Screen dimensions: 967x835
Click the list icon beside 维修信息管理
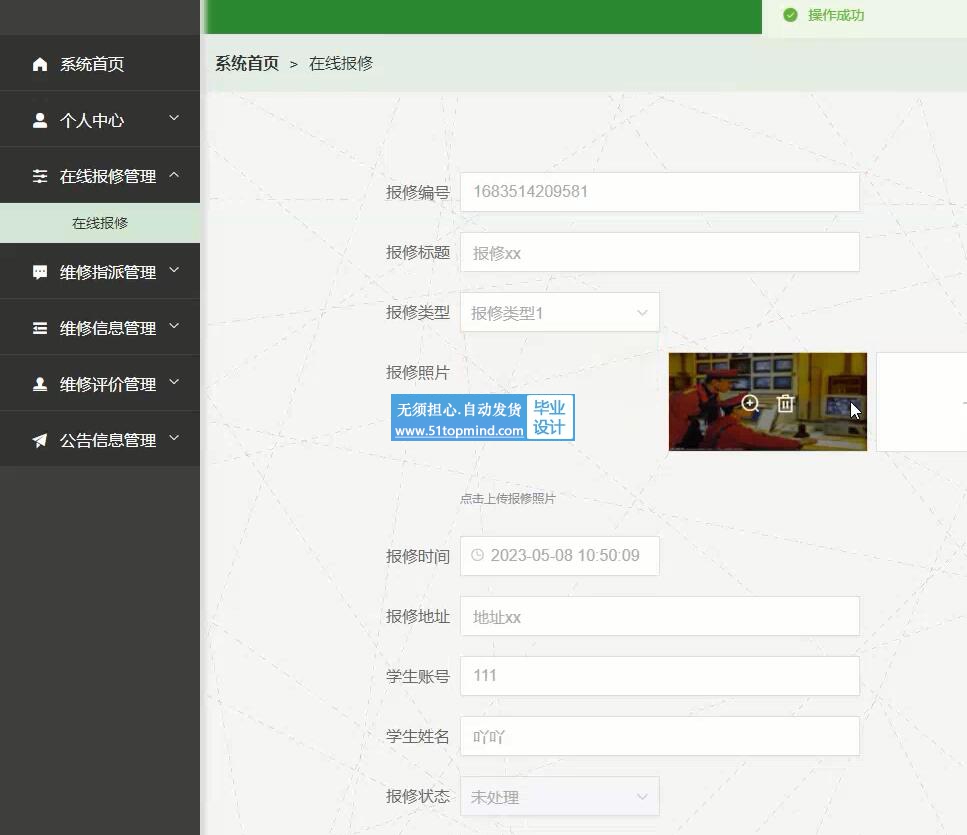coord(40,328)
